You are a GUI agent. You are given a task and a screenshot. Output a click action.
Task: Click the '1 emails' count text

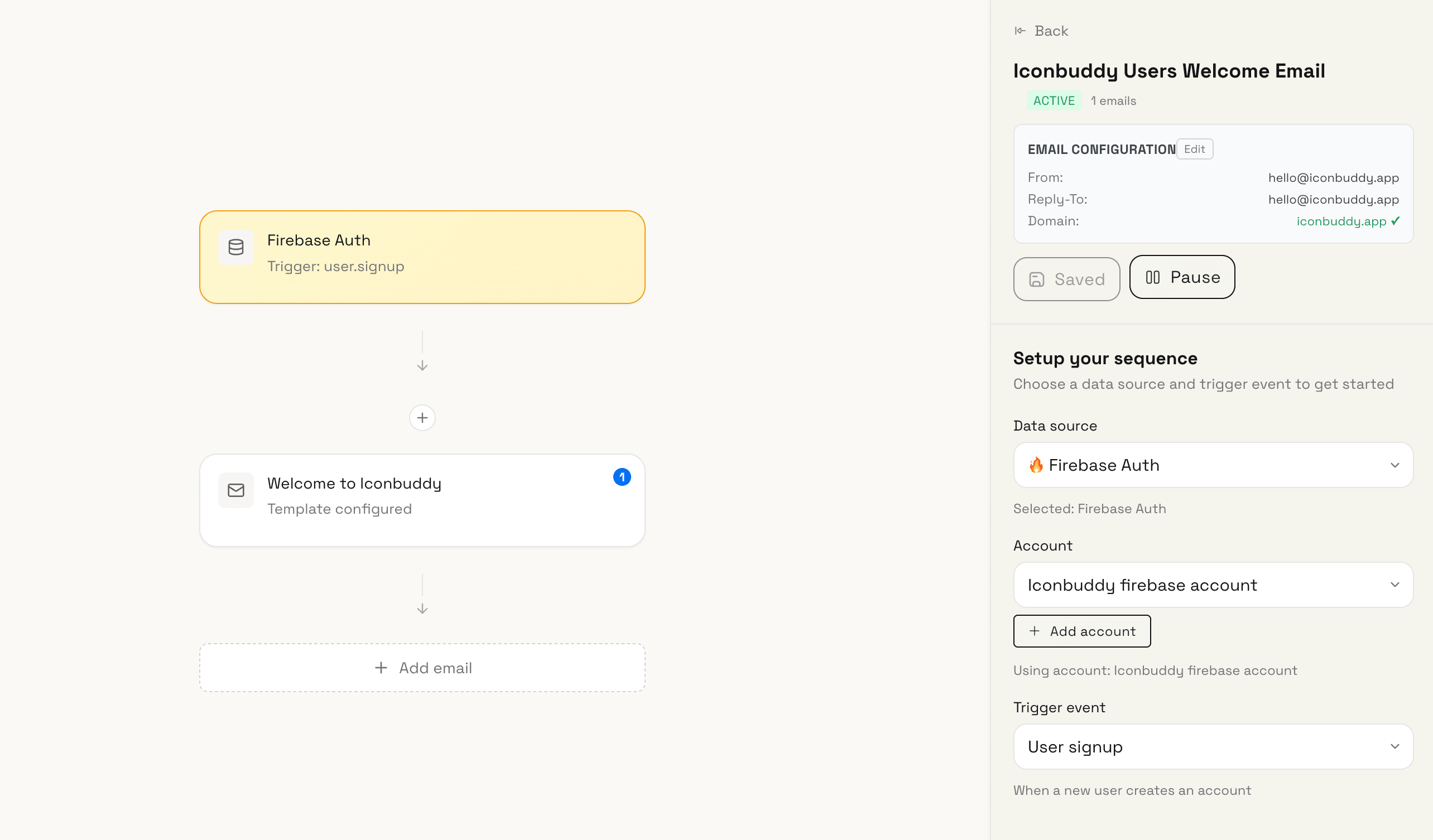pyautogui.click(x=1113, y=100)
